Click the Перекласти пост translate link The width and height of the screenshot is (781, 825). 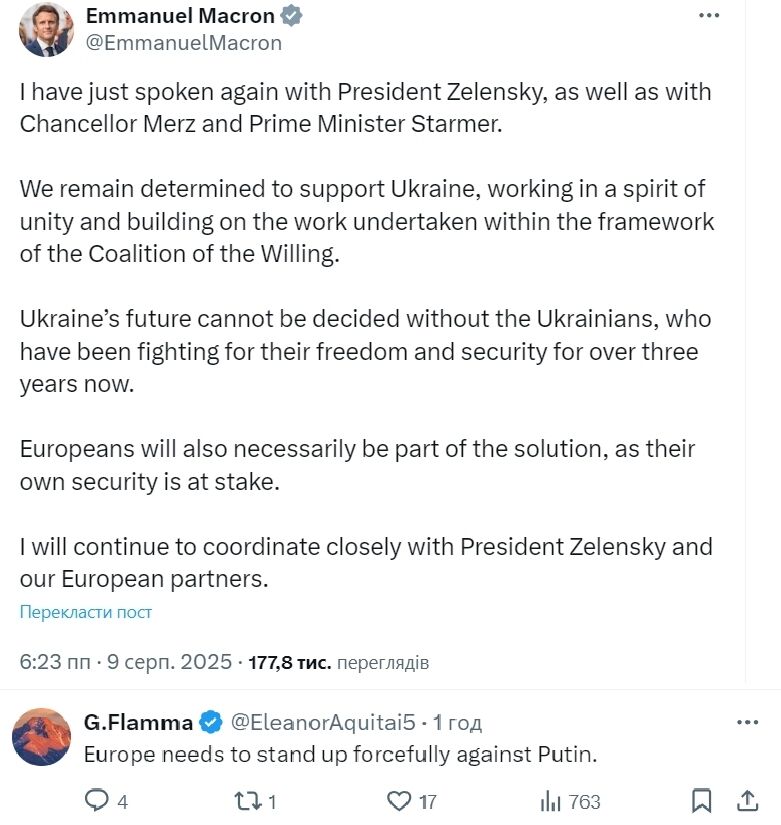click(86, 612)
